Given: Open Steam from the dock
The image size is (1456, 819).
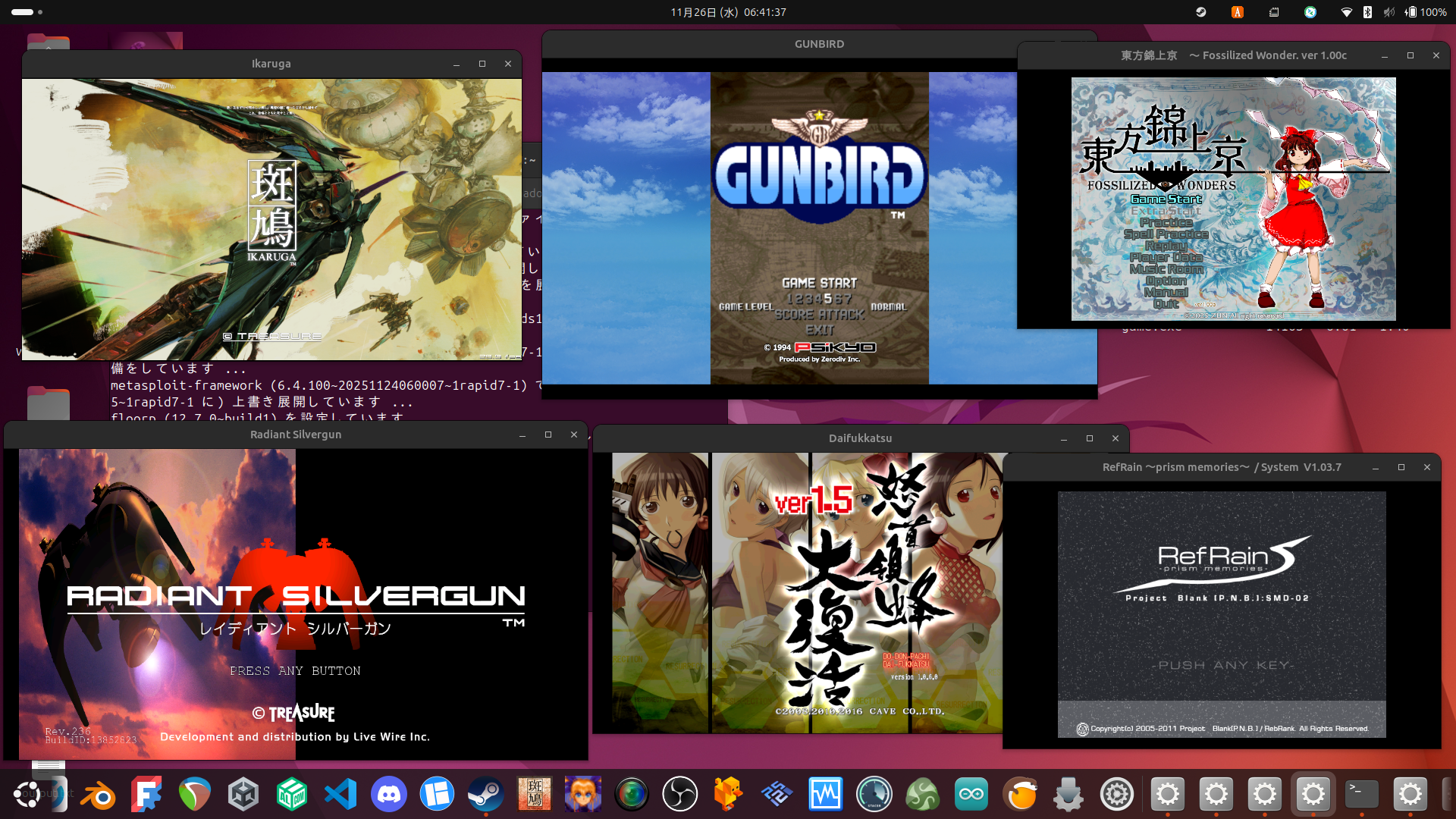Looking at the screenshot, I should click(486, 795).
